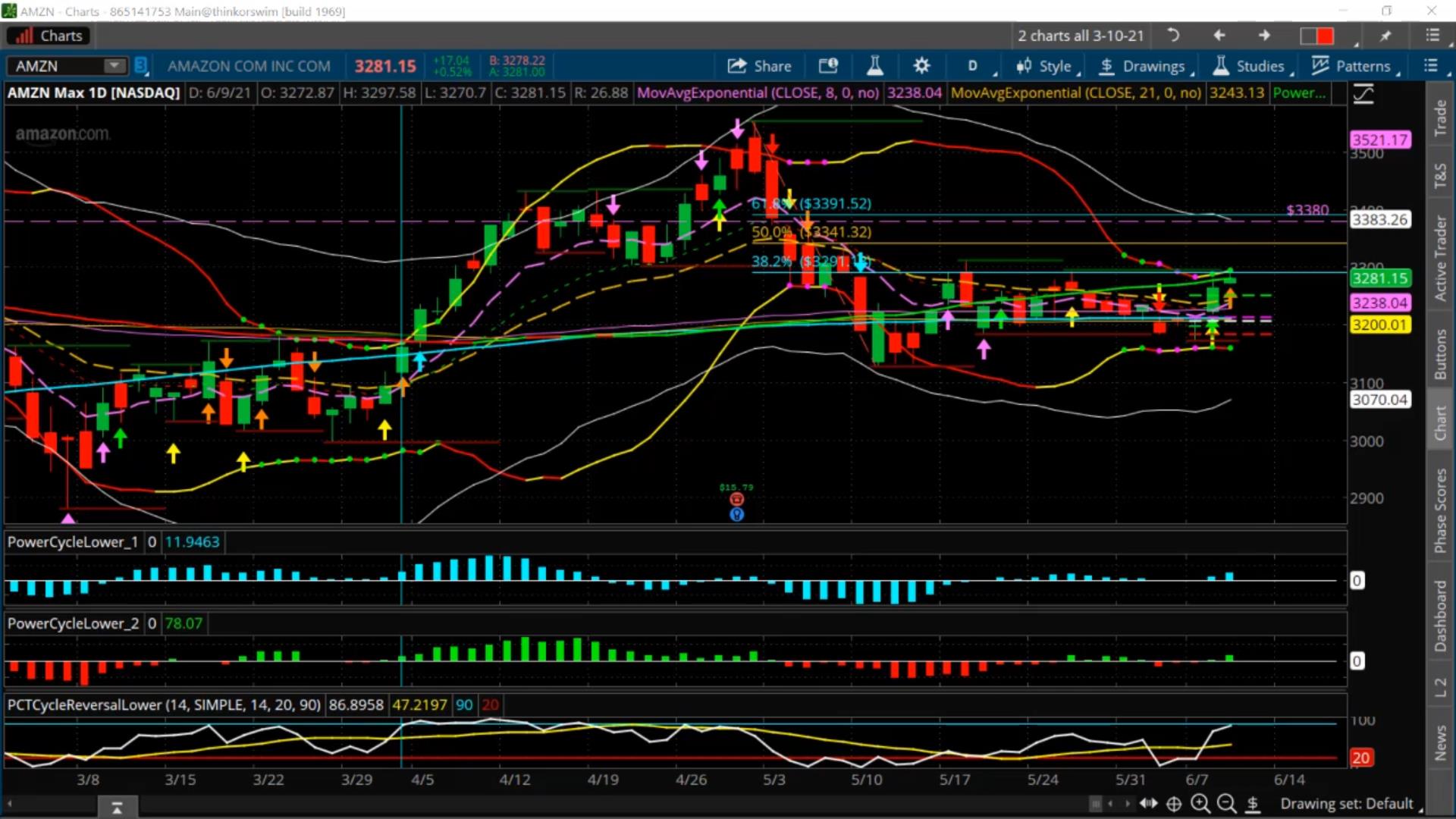This screenshot has width=1456, height=819.
Task: Open the Drawing set: Default dropdown
Action: point(1351,804)
